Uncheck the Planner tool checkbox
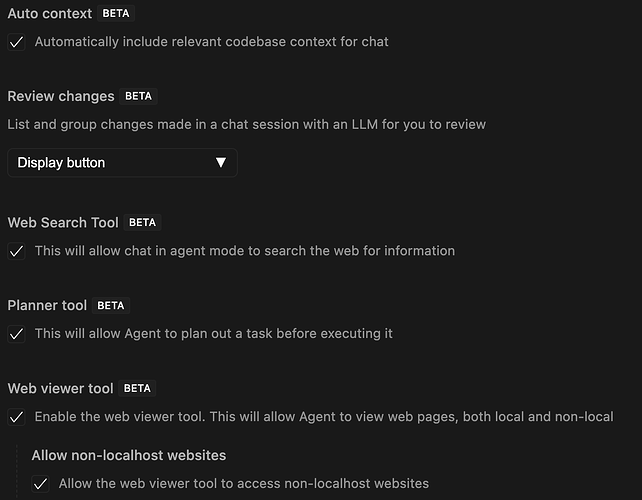The width and height of the screenshot is (642, 500). point(16,334)
